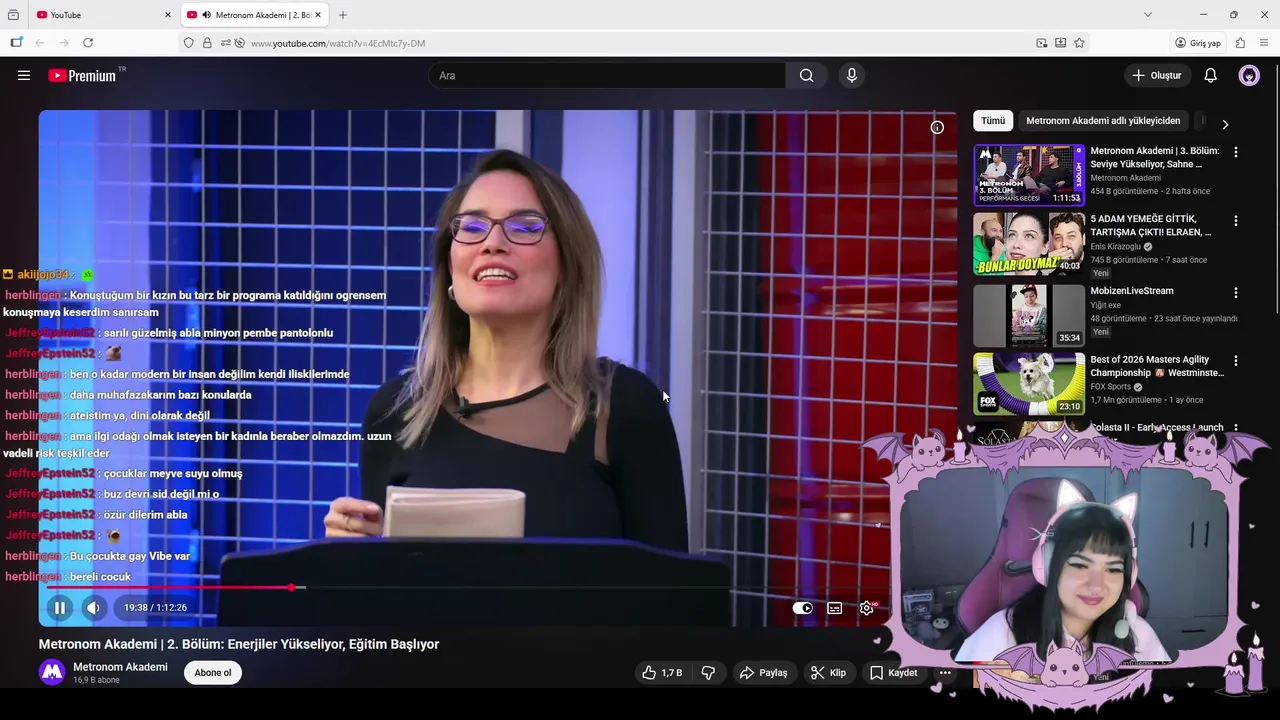Start voice search with the microphone
The image size is (1280, 720).
tap(851, 75)
